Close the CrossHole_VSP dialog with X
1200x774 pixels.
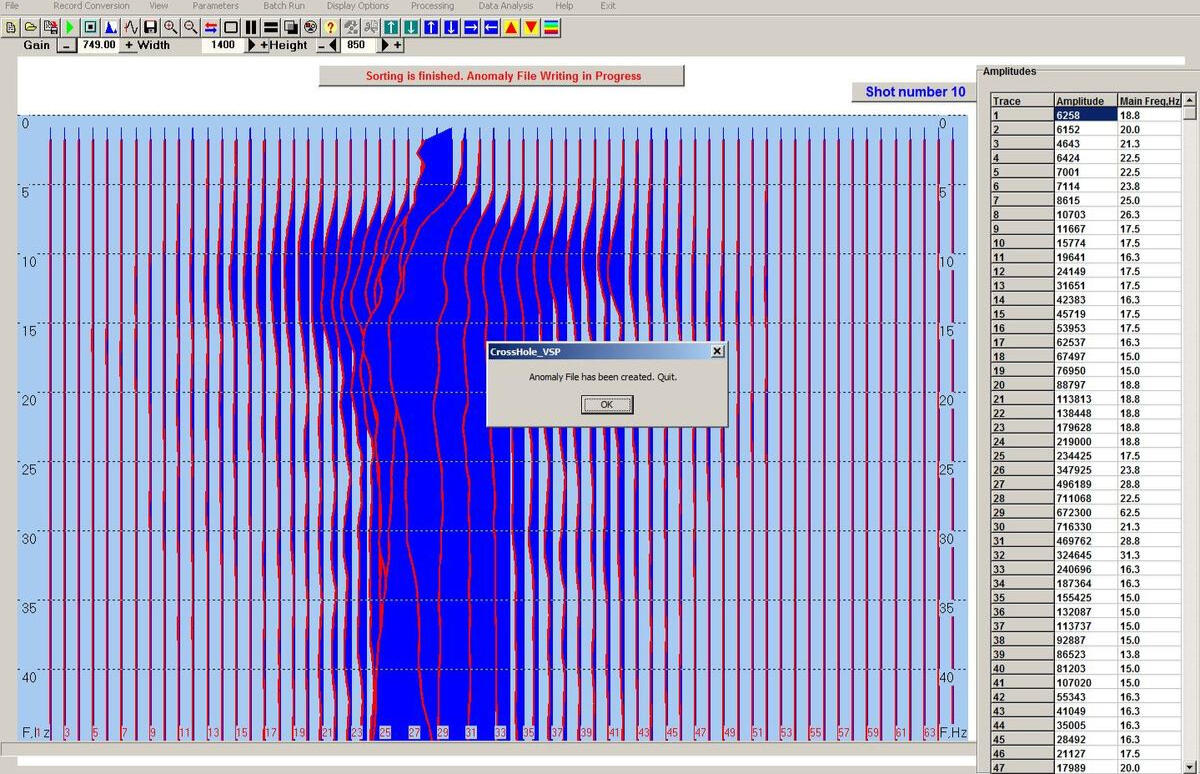716,352
